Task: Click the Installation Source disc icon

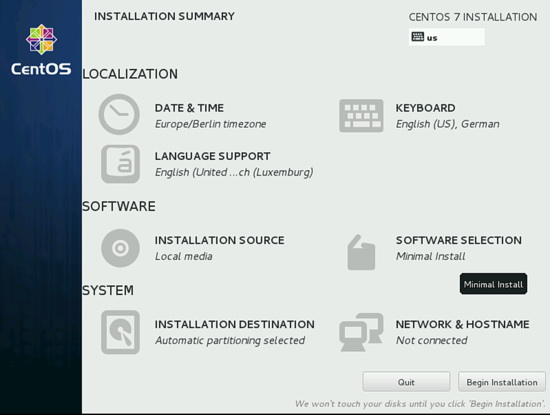Action: click(x=120, y=248)
